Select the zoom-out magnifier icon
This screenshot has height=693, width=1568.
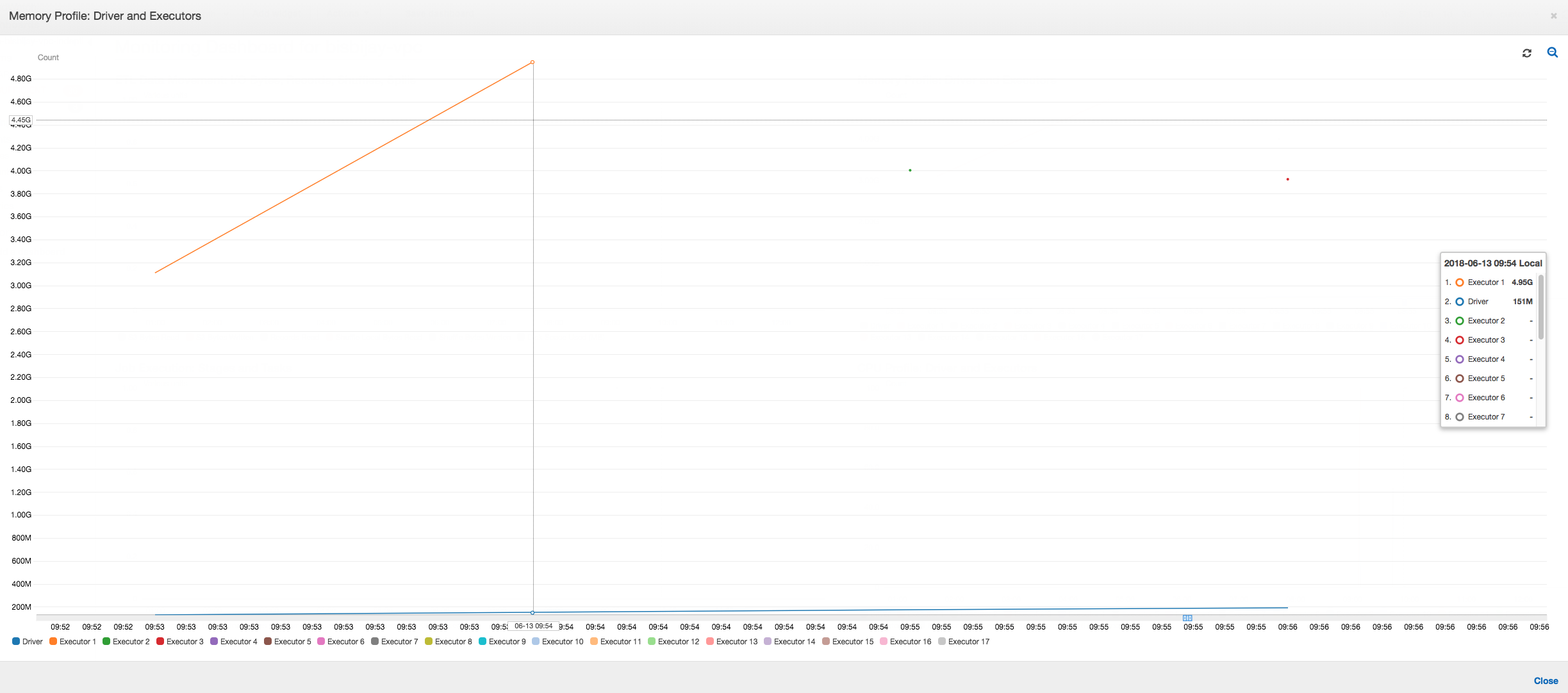pos(1553,53)
